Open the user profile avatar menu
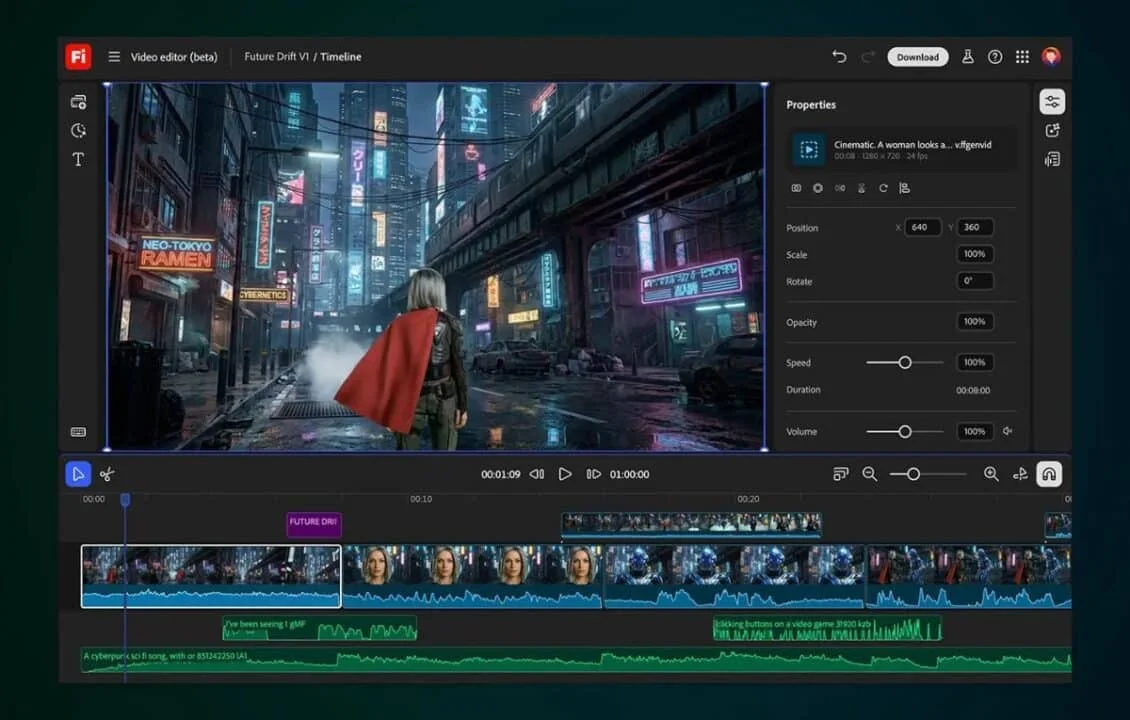 pyautogui.click(x=1051, y=57)
